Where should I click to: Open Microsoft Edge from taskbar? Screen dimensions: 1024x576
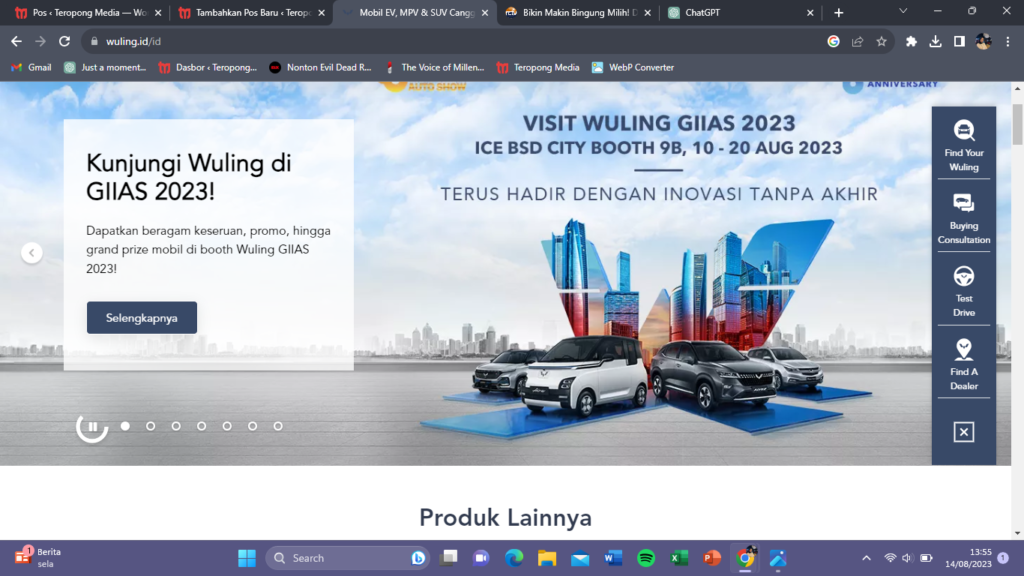514,558
